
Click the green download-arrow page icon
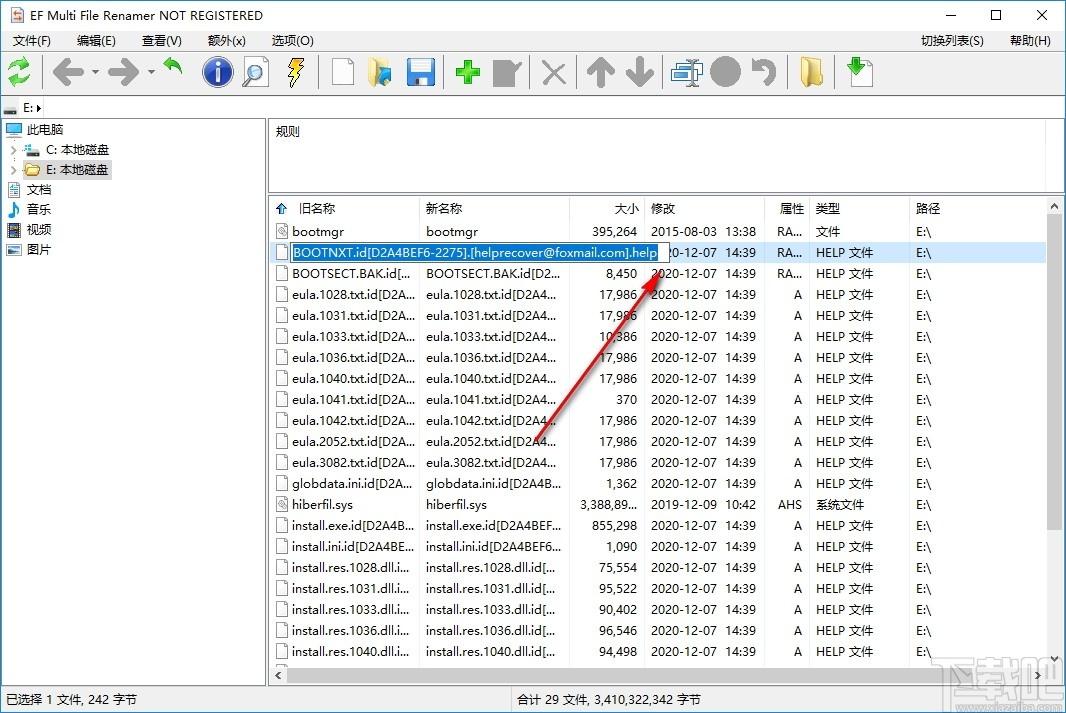tap(859, 72)
